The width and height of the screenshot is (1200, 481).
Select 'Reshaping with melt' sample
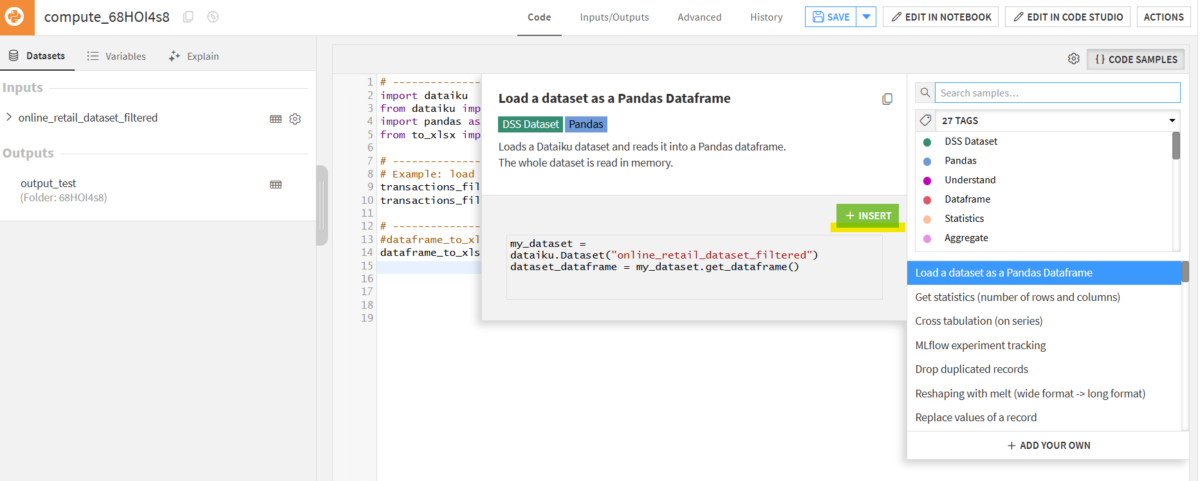[1044, 393]
